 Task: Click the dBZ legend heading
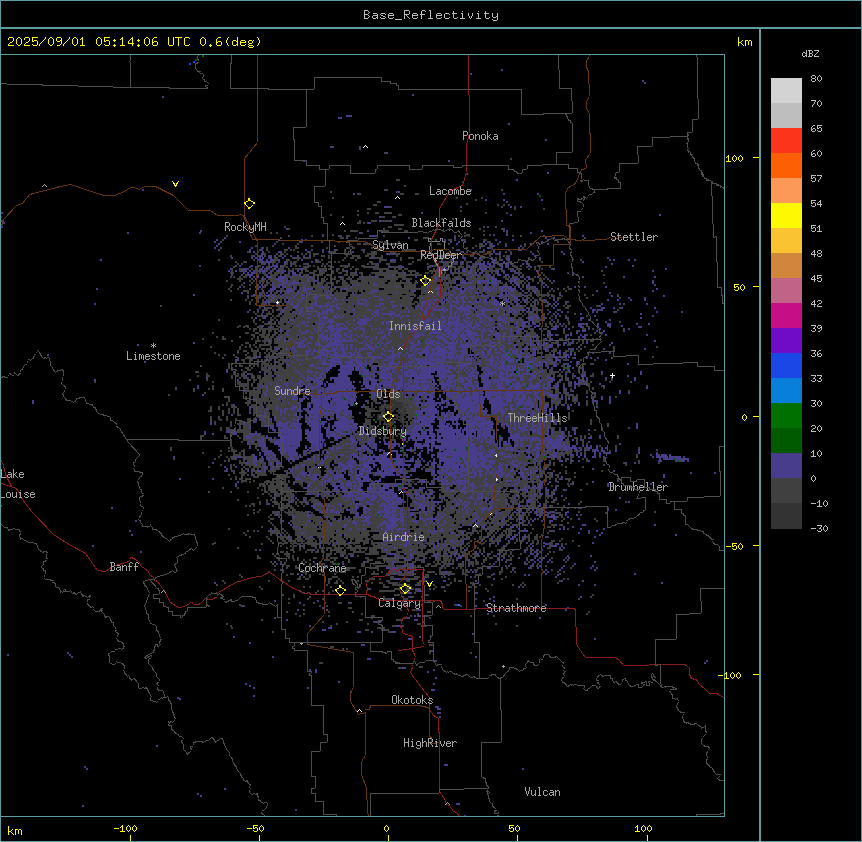810,54
